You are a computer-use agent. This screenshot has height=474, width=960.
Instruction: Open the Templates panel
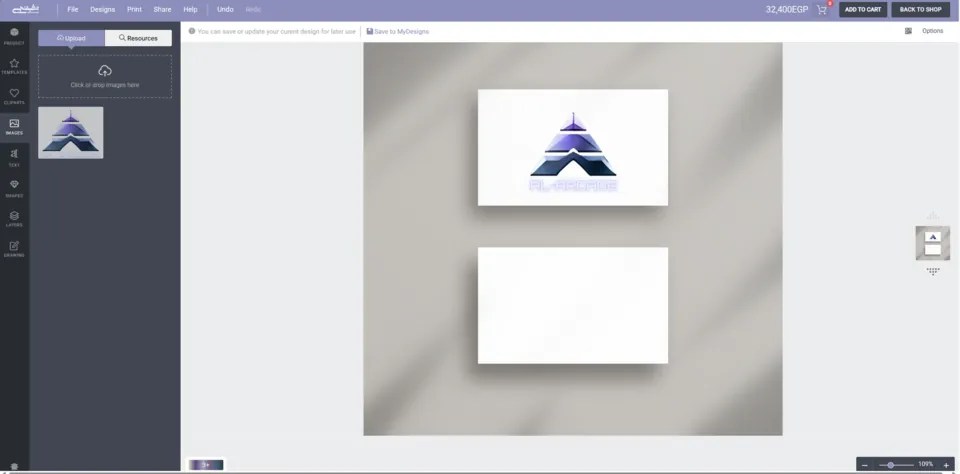point(14,67)
